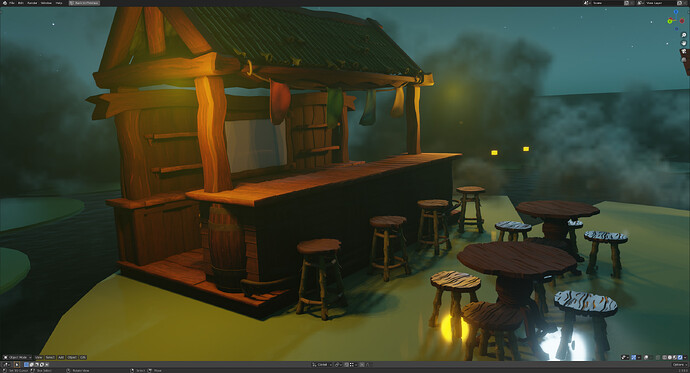
Task: Select wireframe viewport shading
Action: click(x=664, y=358)
